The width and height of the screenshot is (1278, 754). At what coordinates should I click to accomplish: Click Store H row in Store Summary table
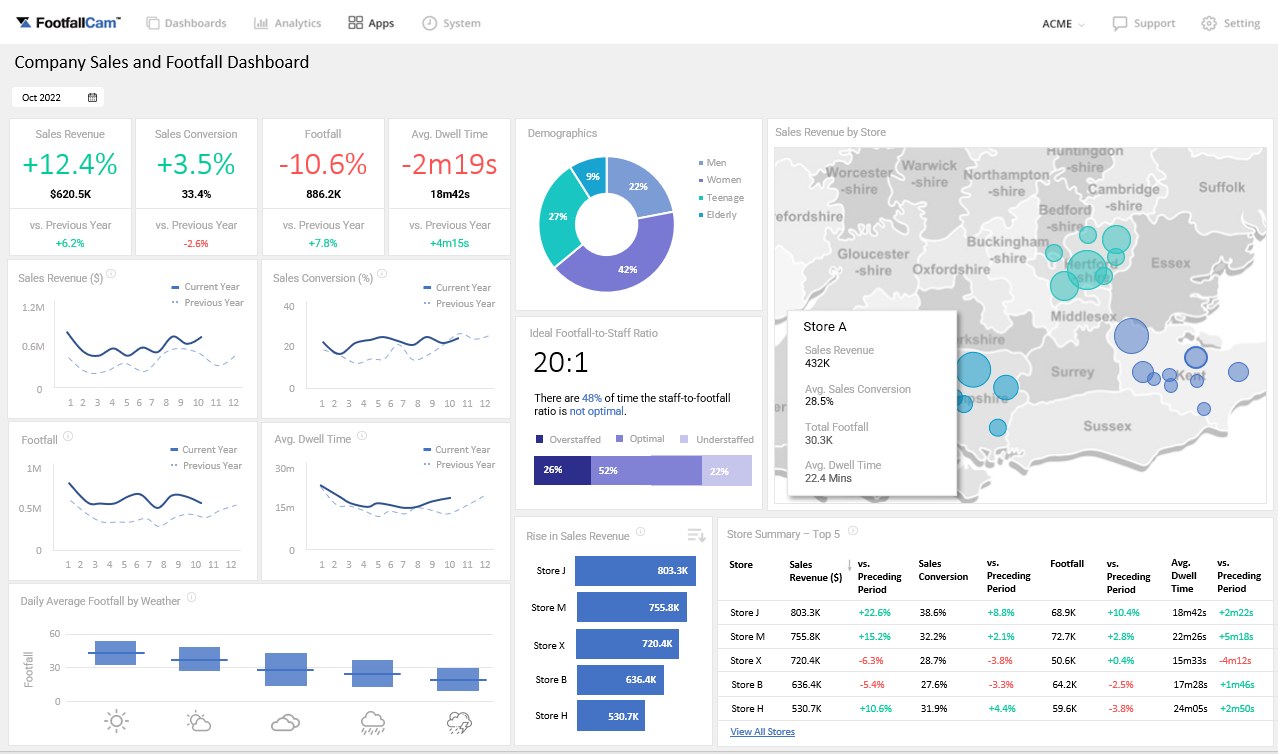click(996, 708)
